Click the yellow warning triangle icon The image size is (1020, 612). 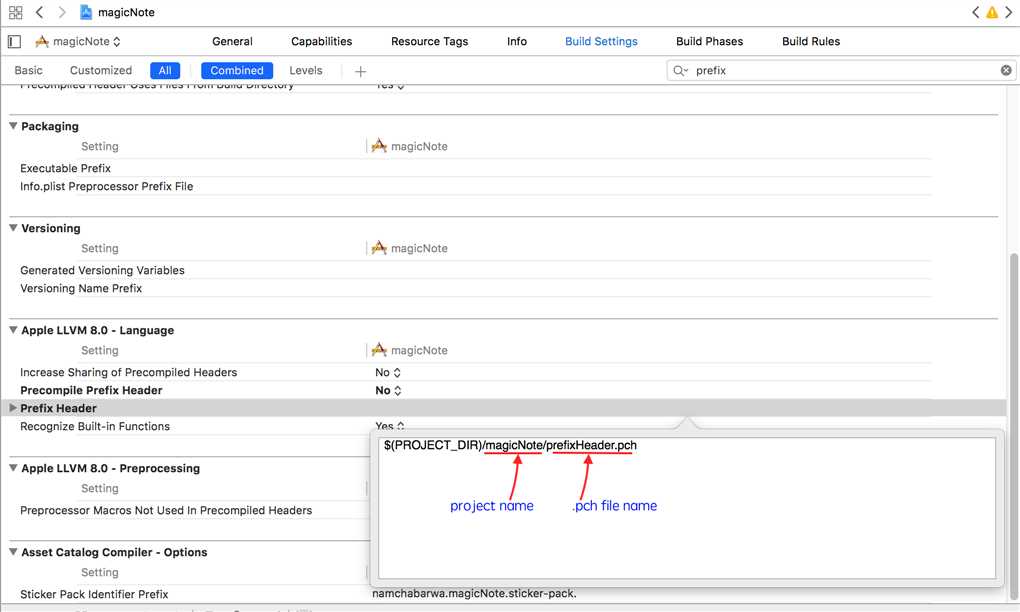(x=992, y=12)
